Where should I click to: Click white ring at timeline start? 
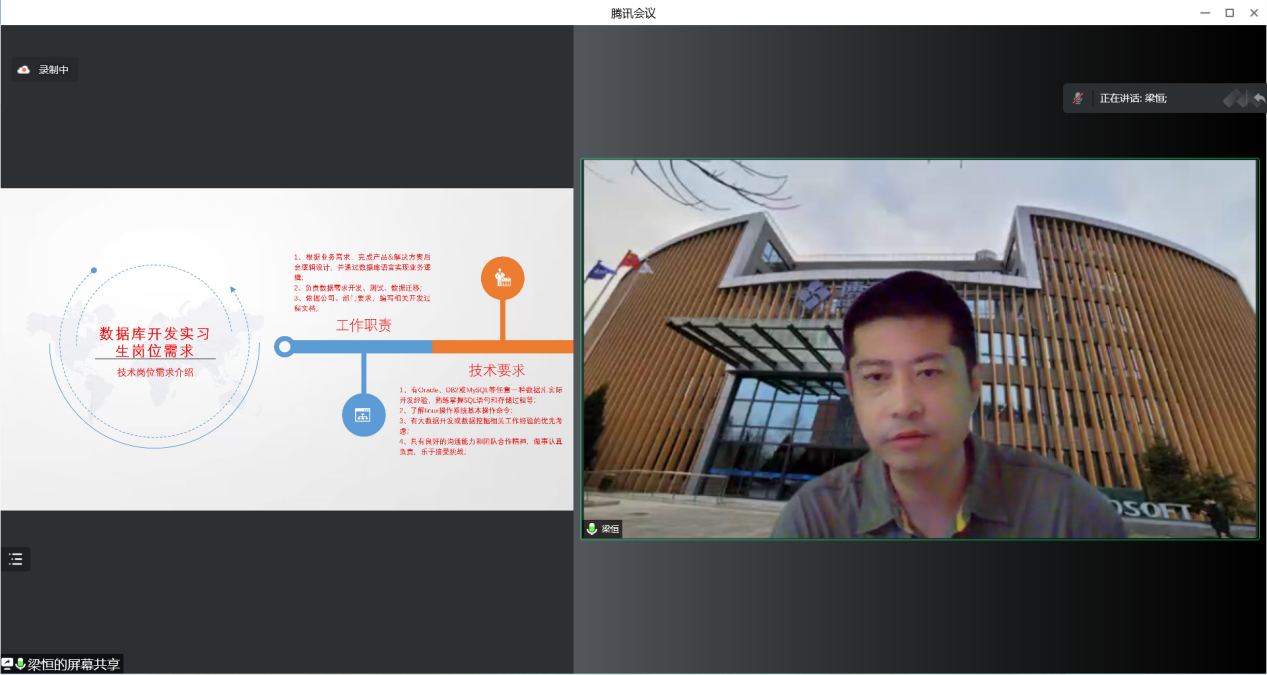285,347
